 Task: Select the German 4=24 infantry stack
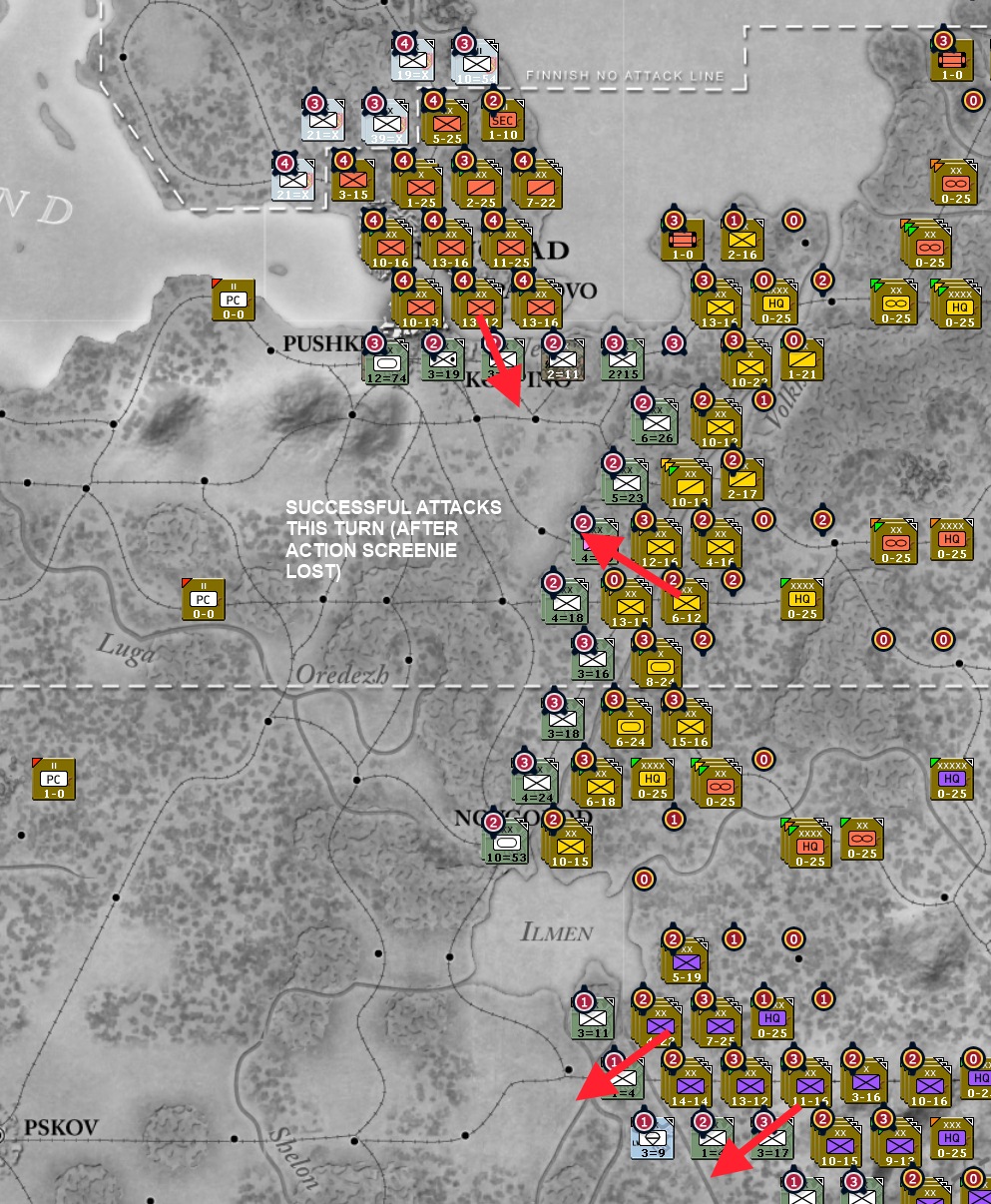click(536, 782)
